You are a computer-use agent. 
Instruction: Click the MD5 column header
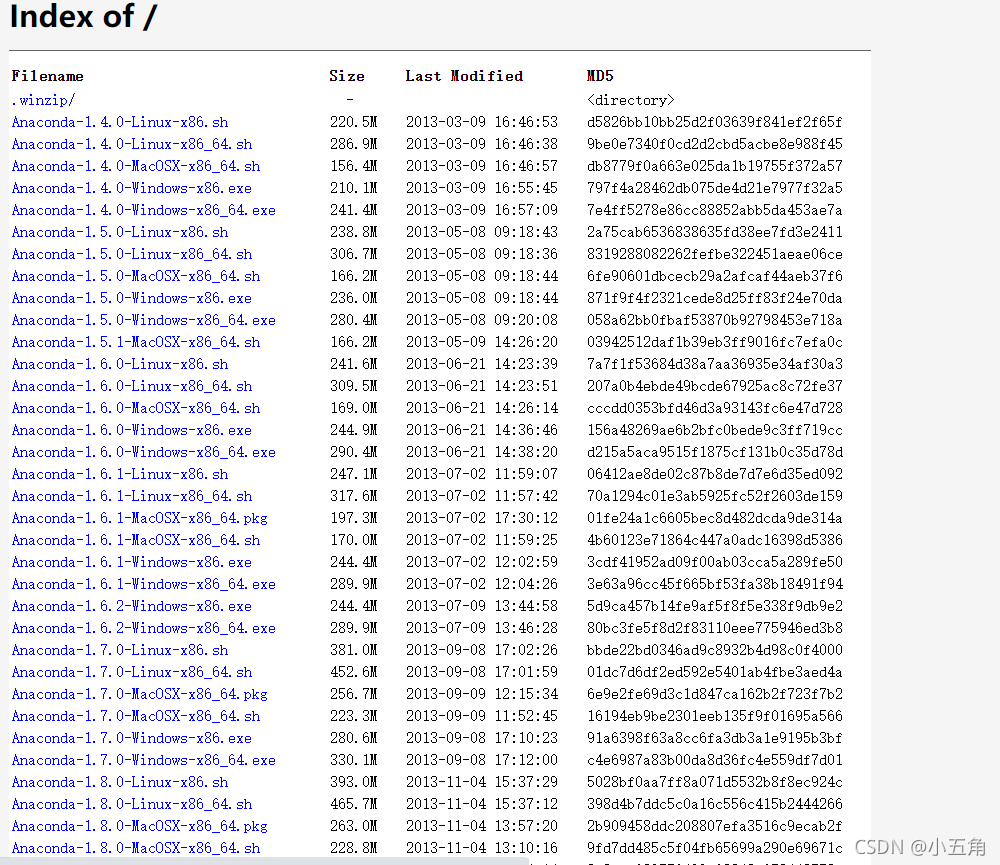pos(600,76)
